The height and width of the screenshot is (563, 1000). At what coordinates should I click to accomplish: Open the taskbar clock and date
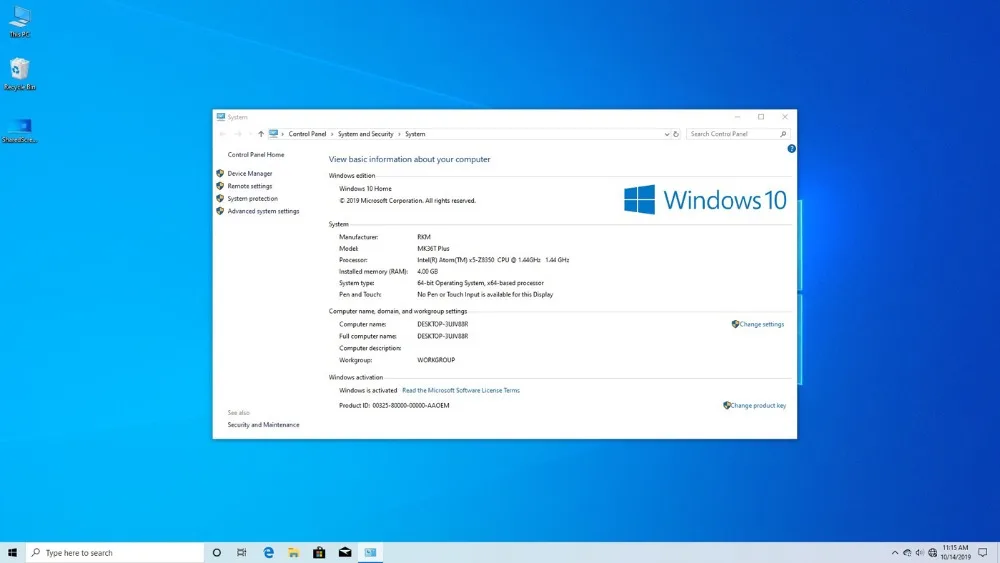click(955, 552)
